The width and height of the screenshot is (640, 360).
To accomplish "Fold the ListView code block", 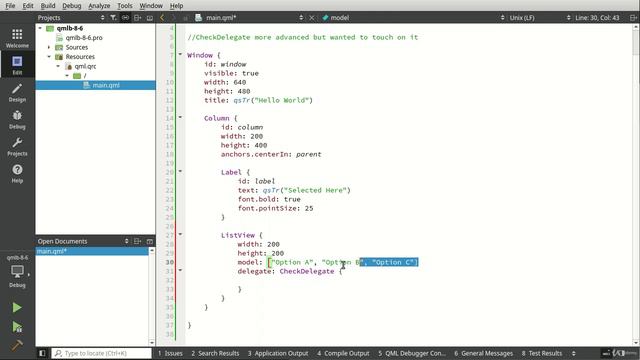I will pyautogui.click(x=180, y=235).
